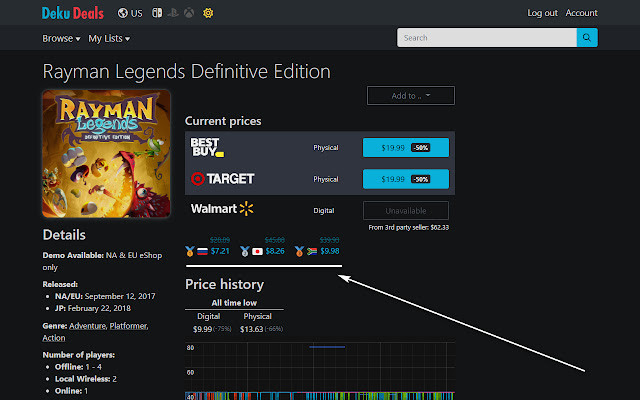Select the PlayStation platform icon
Screen dimensions: 640x400
tap(173, 13)
